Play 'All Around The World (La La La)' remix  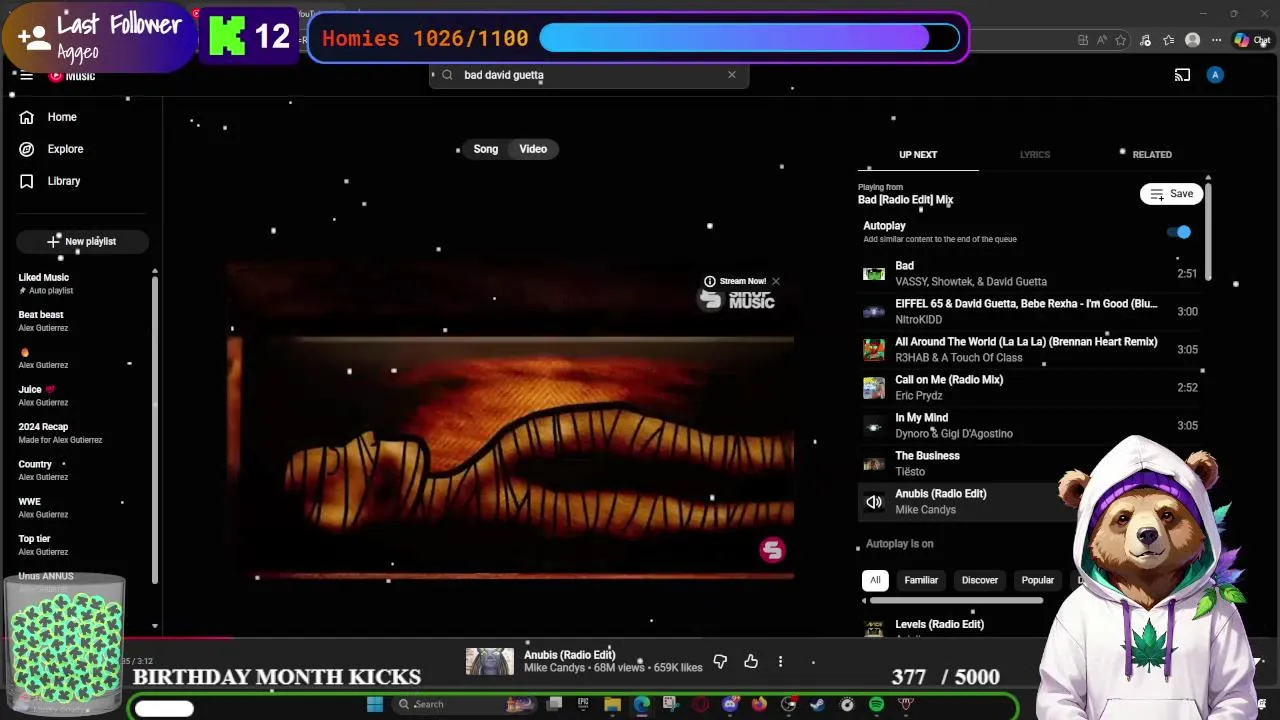point(1030,349)
